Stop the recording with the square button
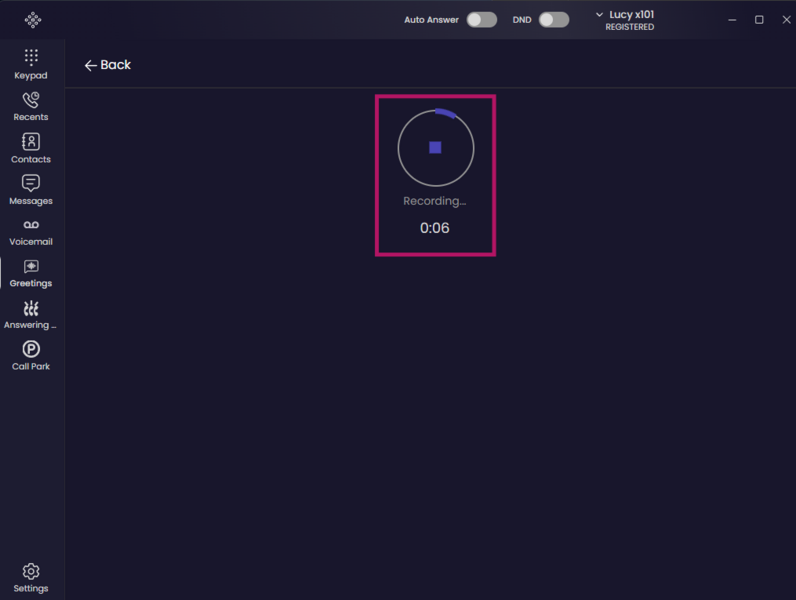 point(435,148)
